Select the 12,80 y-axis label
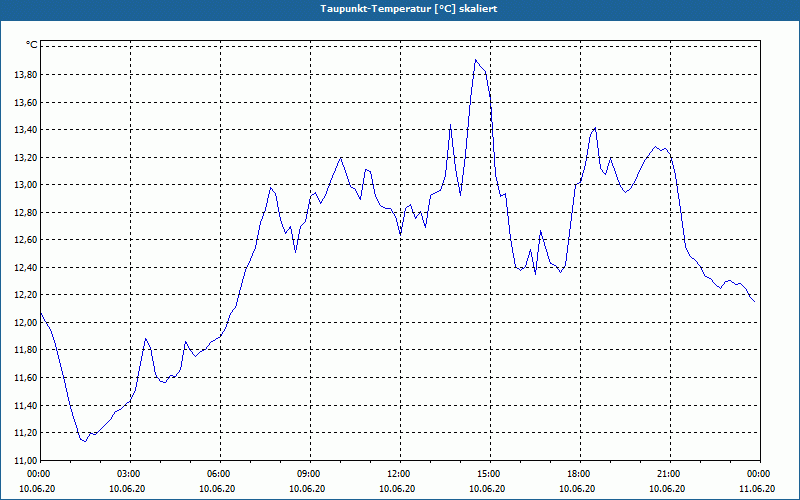800x500 pixels. 27,213
